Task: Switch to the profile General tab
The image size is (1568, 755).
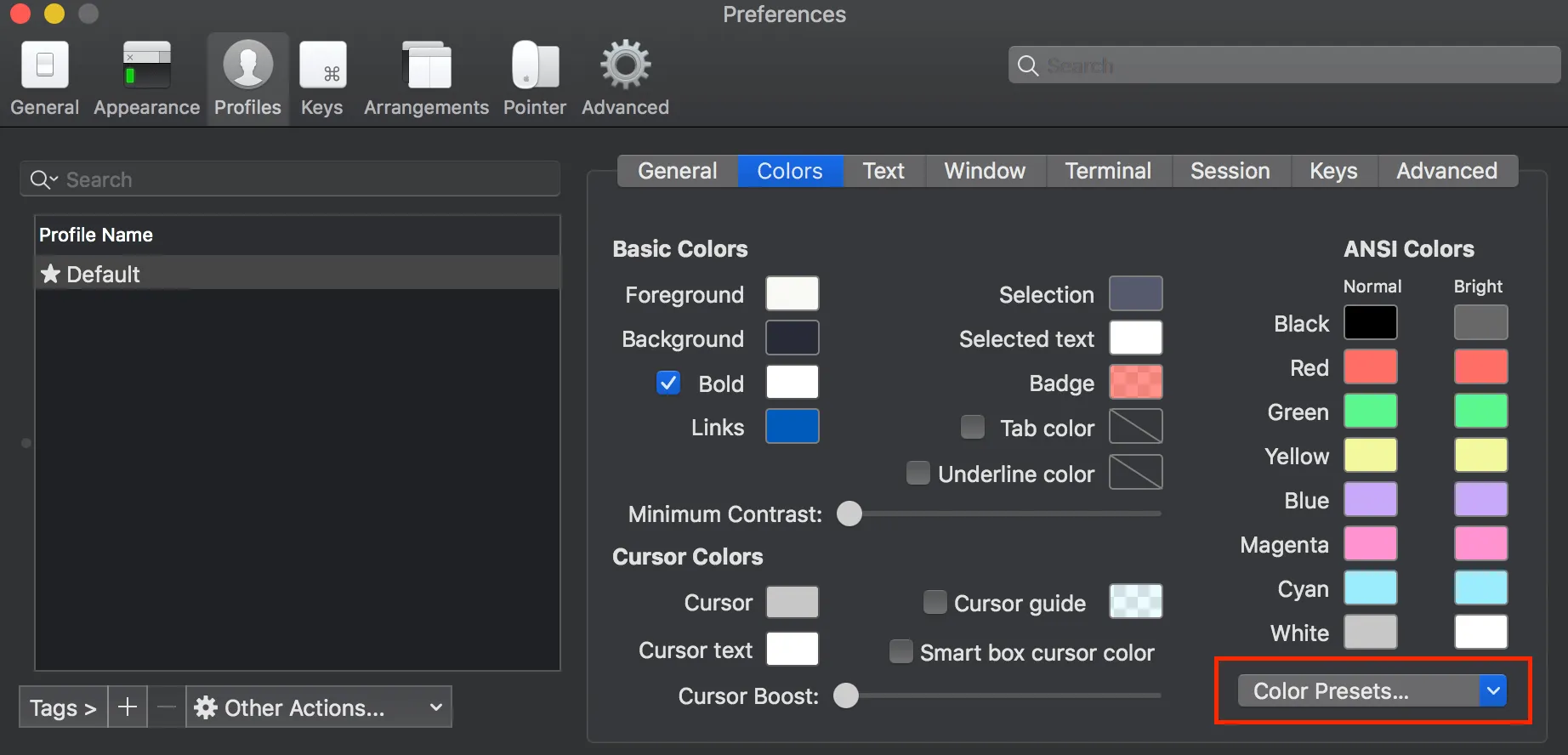Action: click(x=678, y=171)
